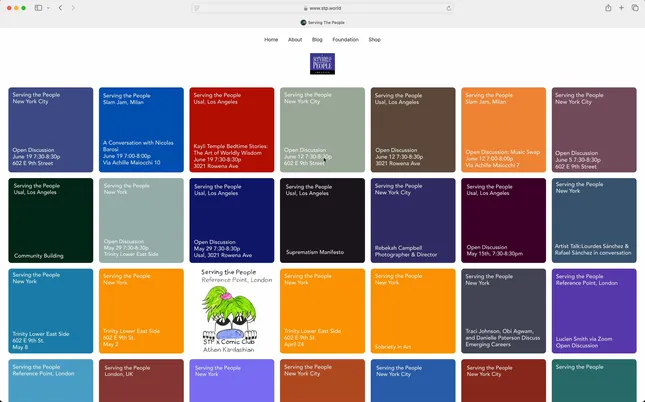The width and height of the screenshot is (645, 402).
Task: Open navy Usal May 29 Open Discussion card
Action: tap(232, 220)
